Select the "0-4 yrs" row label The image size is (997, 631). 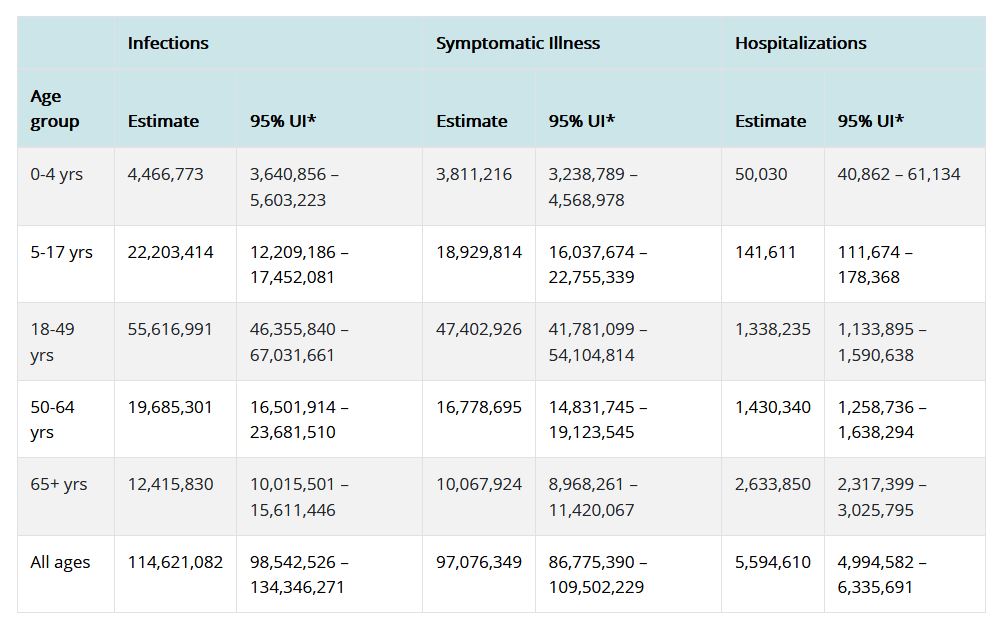[57, 174]
